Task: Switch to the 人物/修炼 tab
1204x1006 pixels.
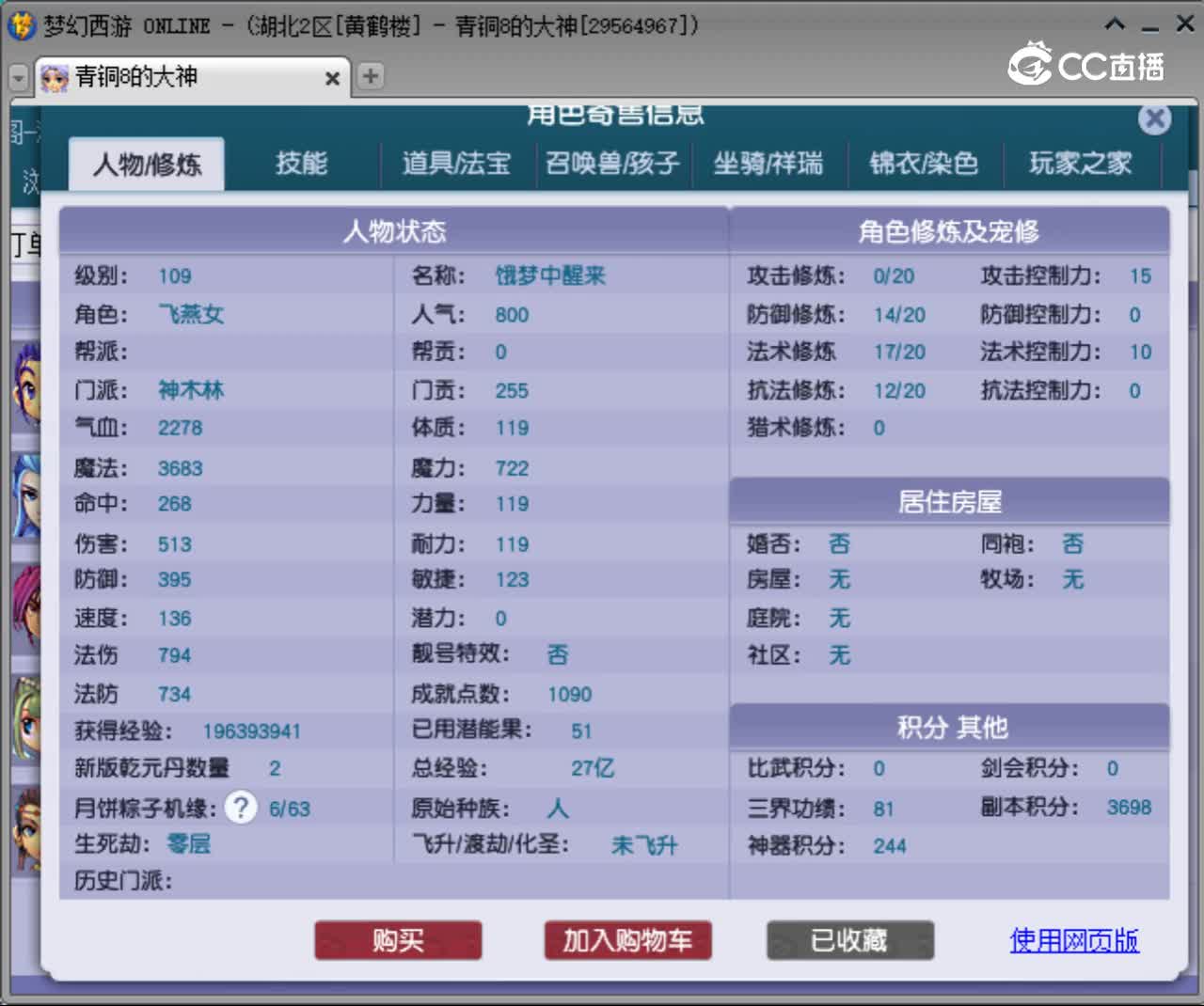Action: click(x=147, y=165)
